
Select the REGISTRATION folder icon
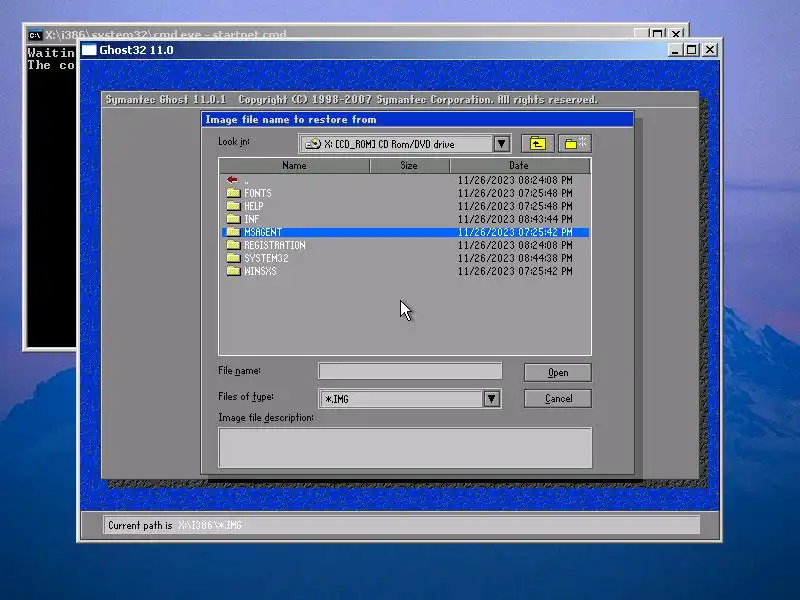point(233,245)
